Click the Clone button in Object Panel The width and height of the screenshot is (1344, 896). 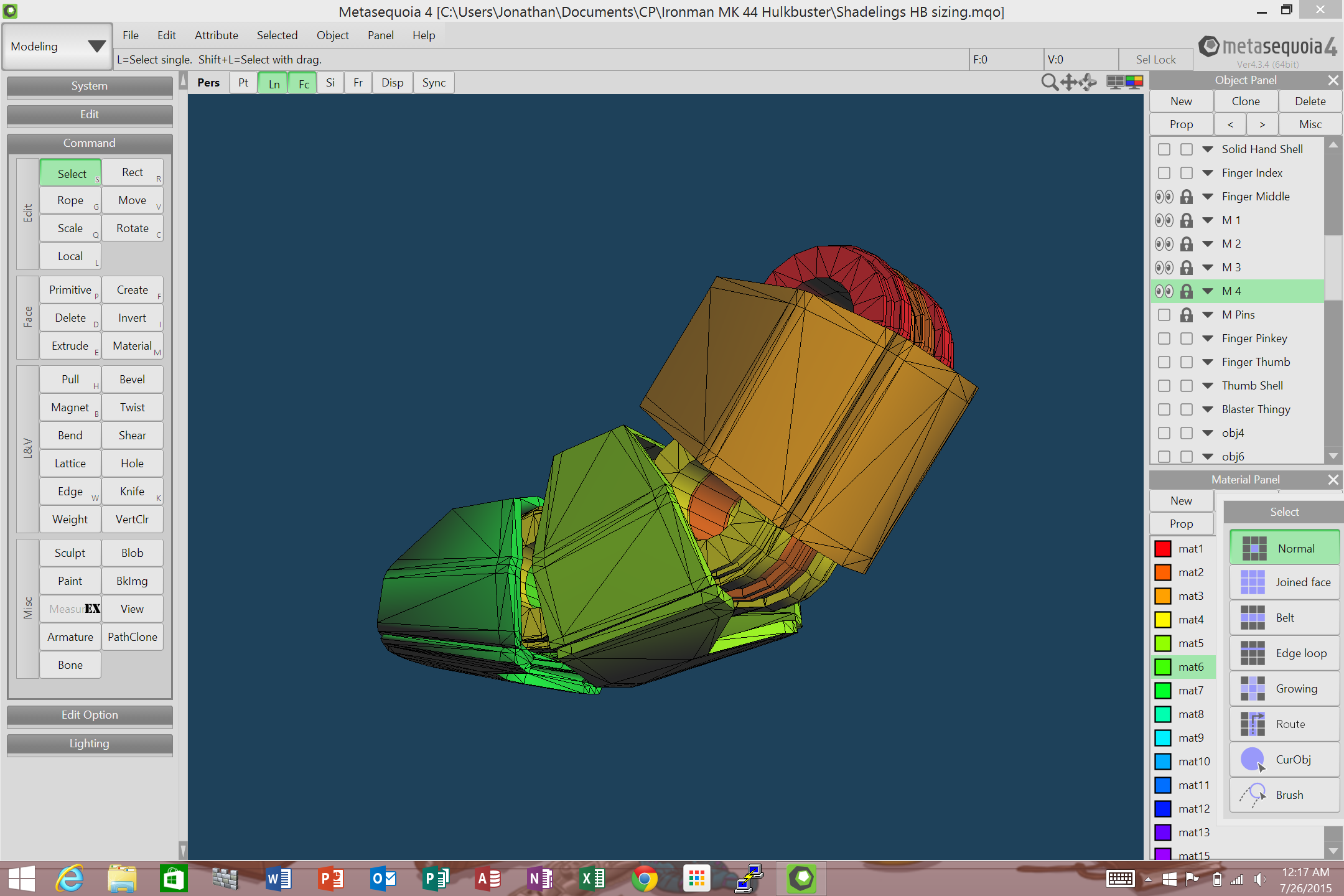[x=1246, y=101]
